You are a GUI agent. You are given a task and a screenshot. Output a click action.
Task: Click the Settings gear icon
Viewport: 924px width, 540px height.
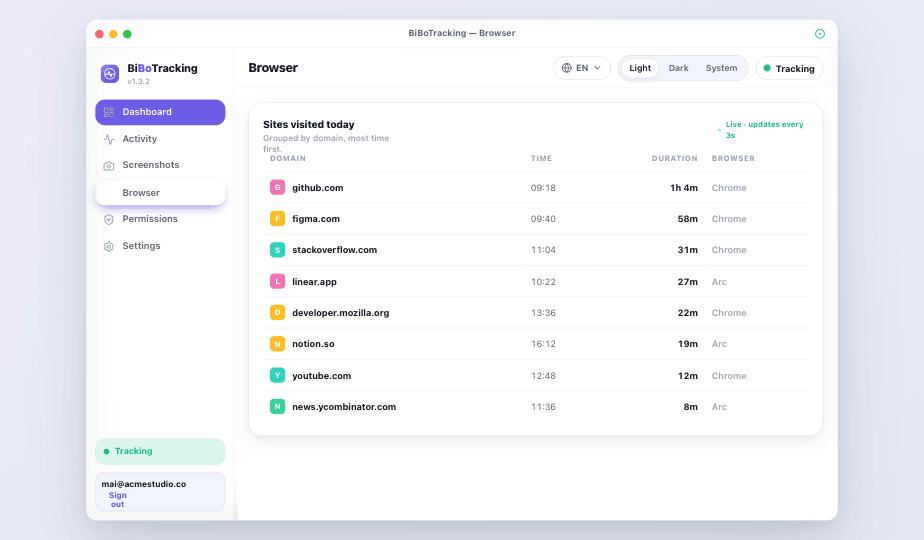109,246
